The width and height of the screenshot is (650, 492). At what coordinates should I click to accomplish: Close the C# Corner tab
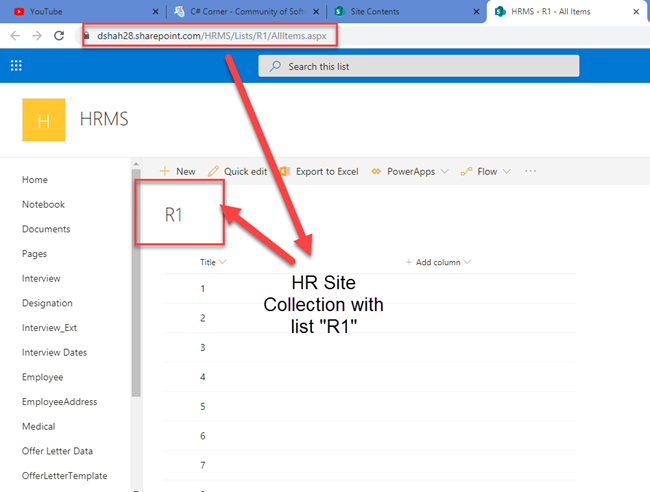pos(316,12)
